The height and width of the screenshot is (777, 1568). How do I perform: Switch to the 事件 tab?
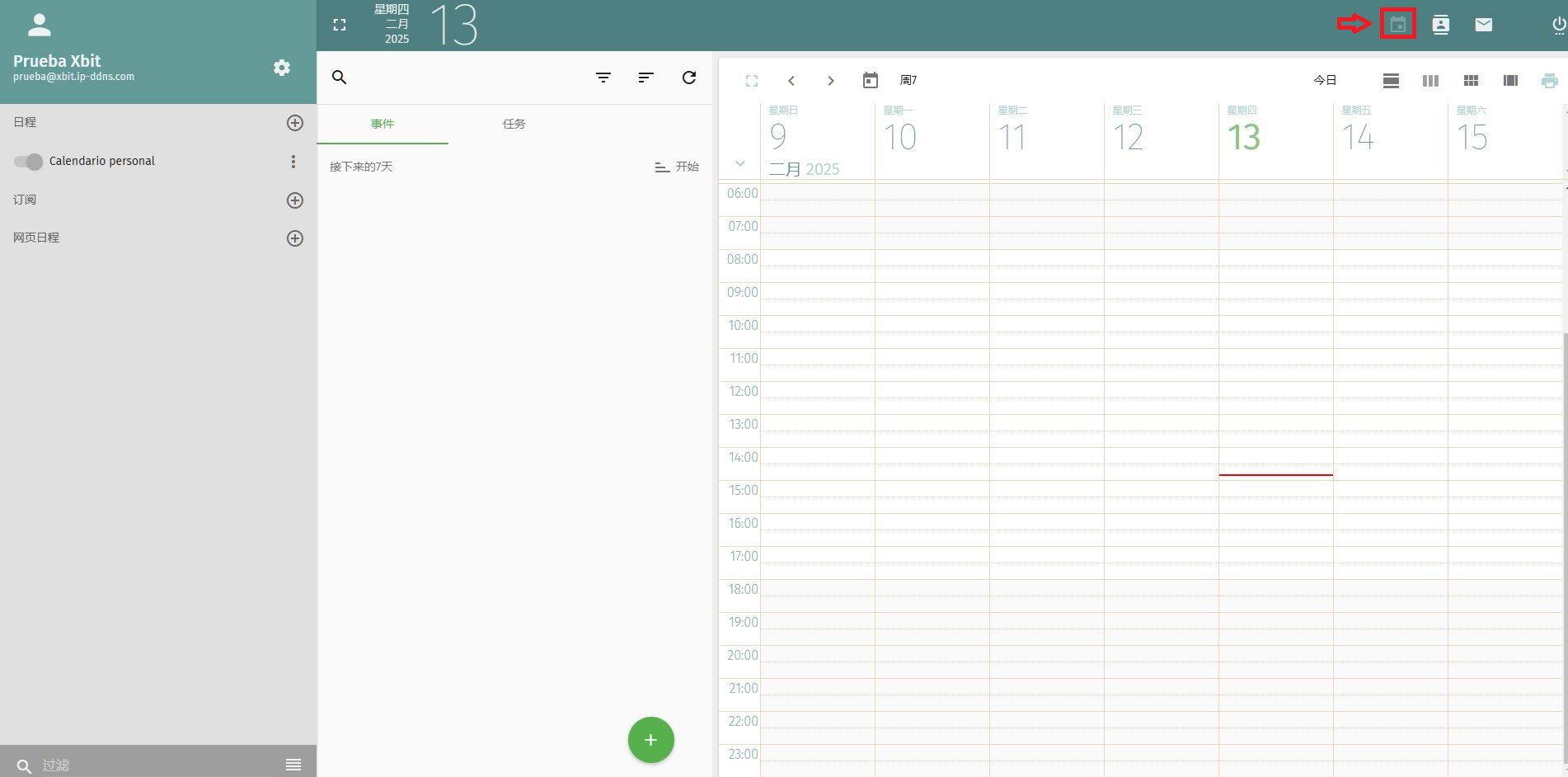pyautogui.click(x=383, y=124)
